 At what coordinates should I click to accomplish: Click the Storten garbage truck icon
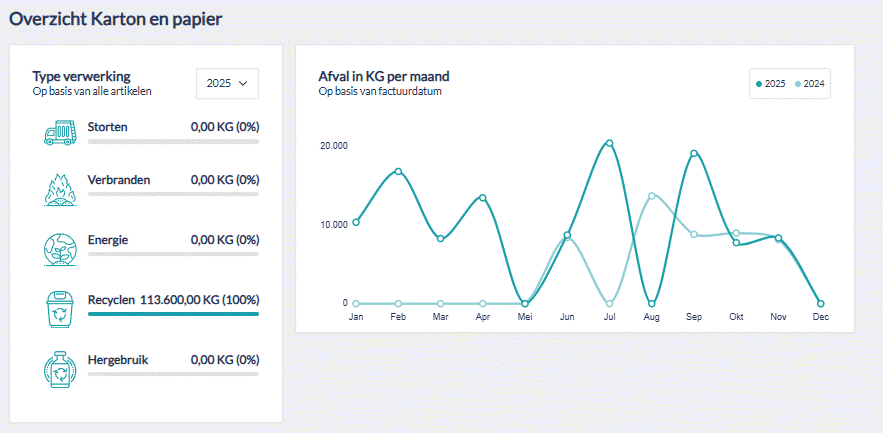(60, 134)
